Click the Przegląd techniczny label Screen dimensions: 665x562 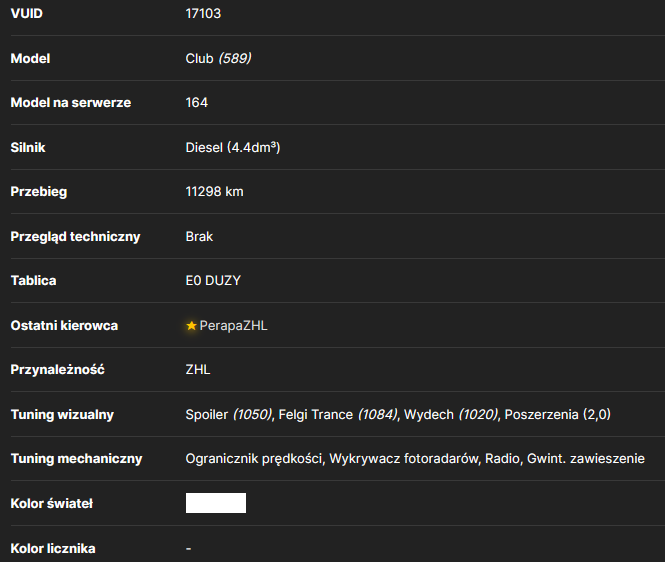(x=75, y=237)
